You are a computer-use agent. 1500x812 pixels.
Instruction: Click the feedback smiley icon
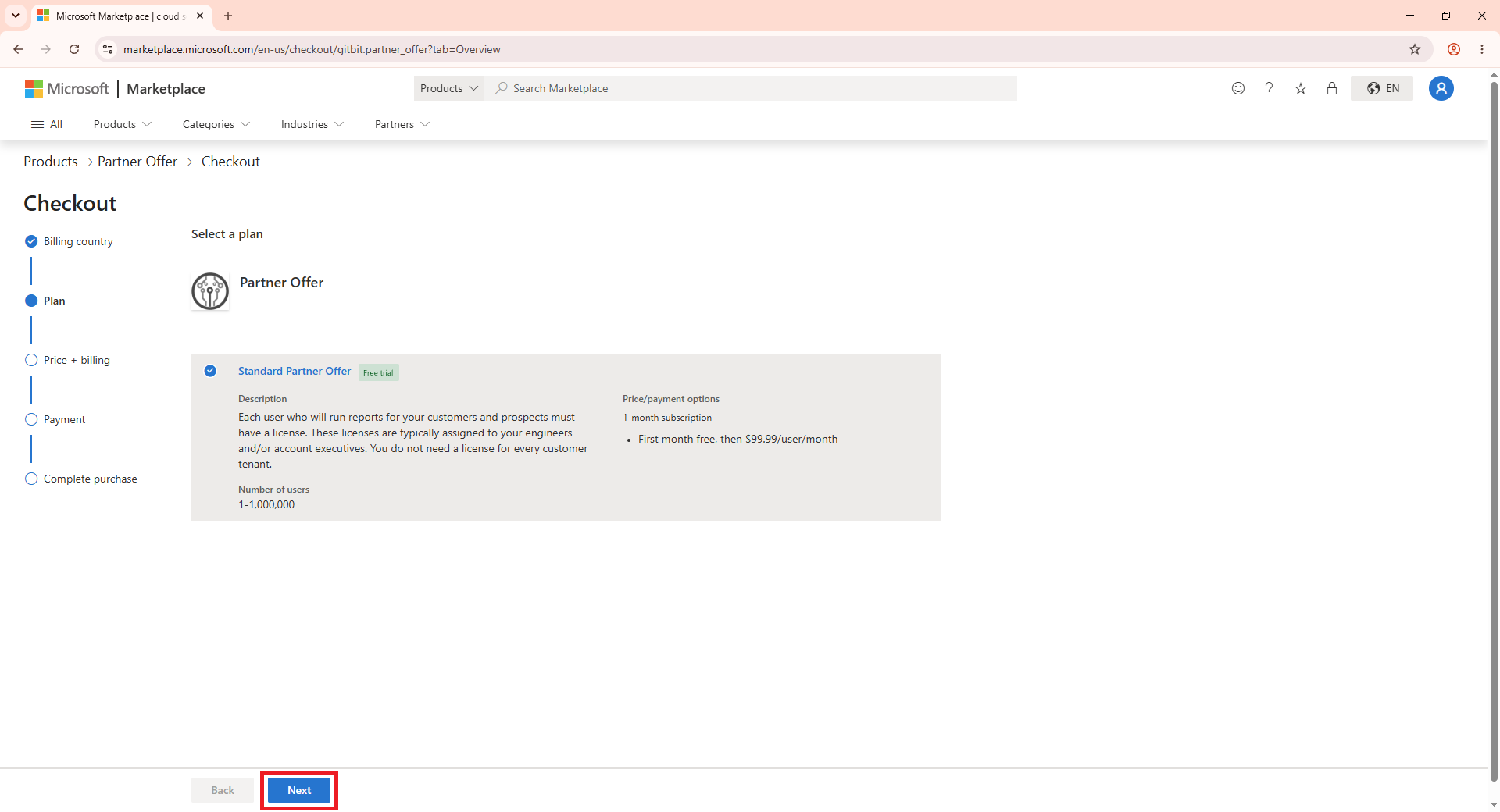[1238, 88]
